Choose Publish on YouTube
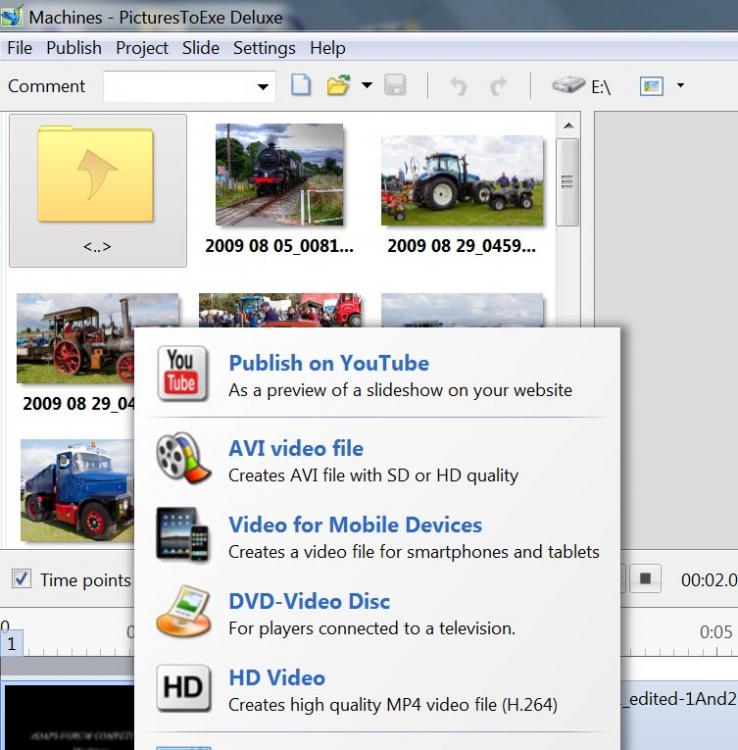Screen dimensions: 738x750 pos(329,363)
